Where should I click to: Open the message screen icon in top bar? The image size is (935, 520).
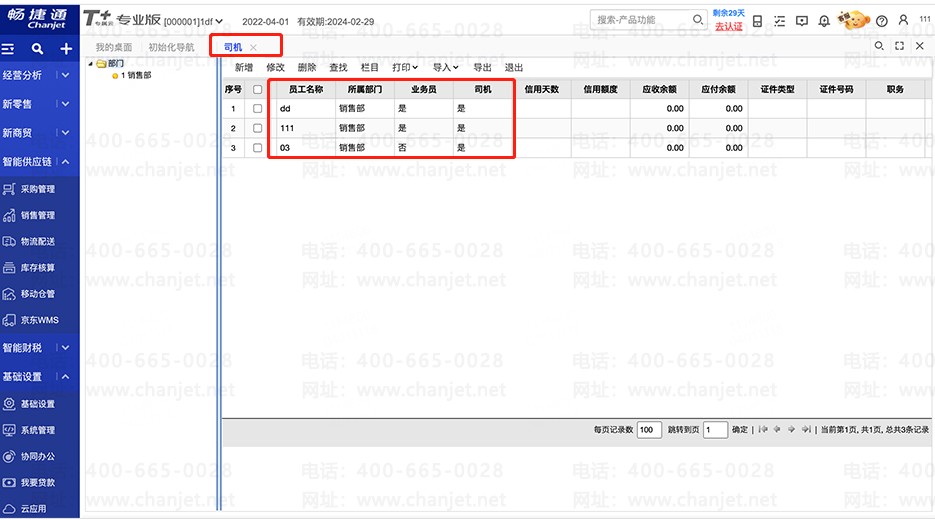pyautogui.click(x=802, y=21)
